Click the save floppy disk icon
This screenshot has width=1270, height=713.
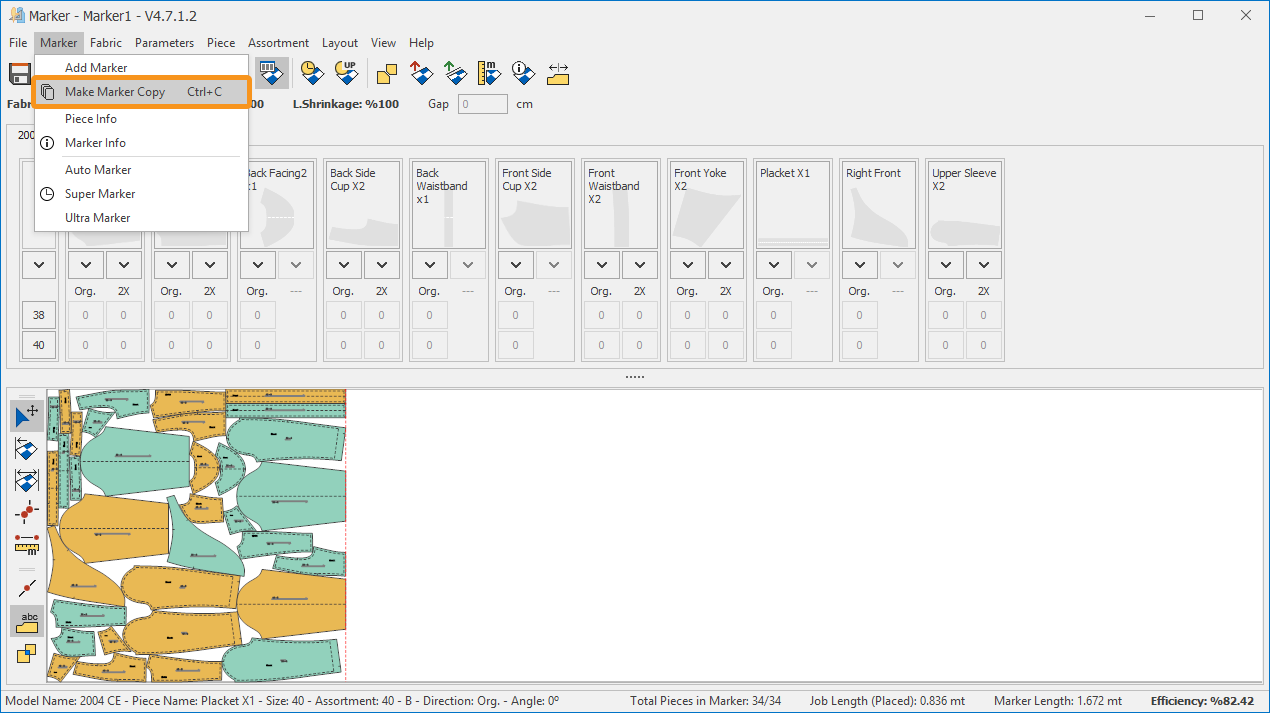(x=19, y=74)
